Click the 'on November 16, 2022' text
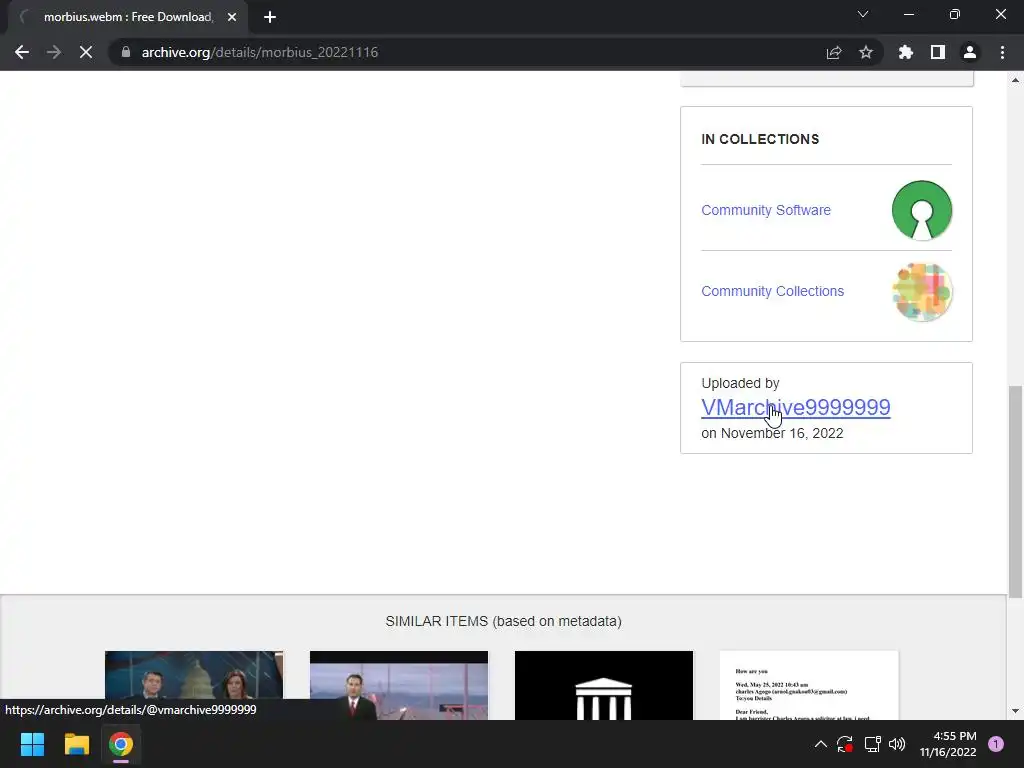This screenshot has height=768, width=1024. pos(773,433)
